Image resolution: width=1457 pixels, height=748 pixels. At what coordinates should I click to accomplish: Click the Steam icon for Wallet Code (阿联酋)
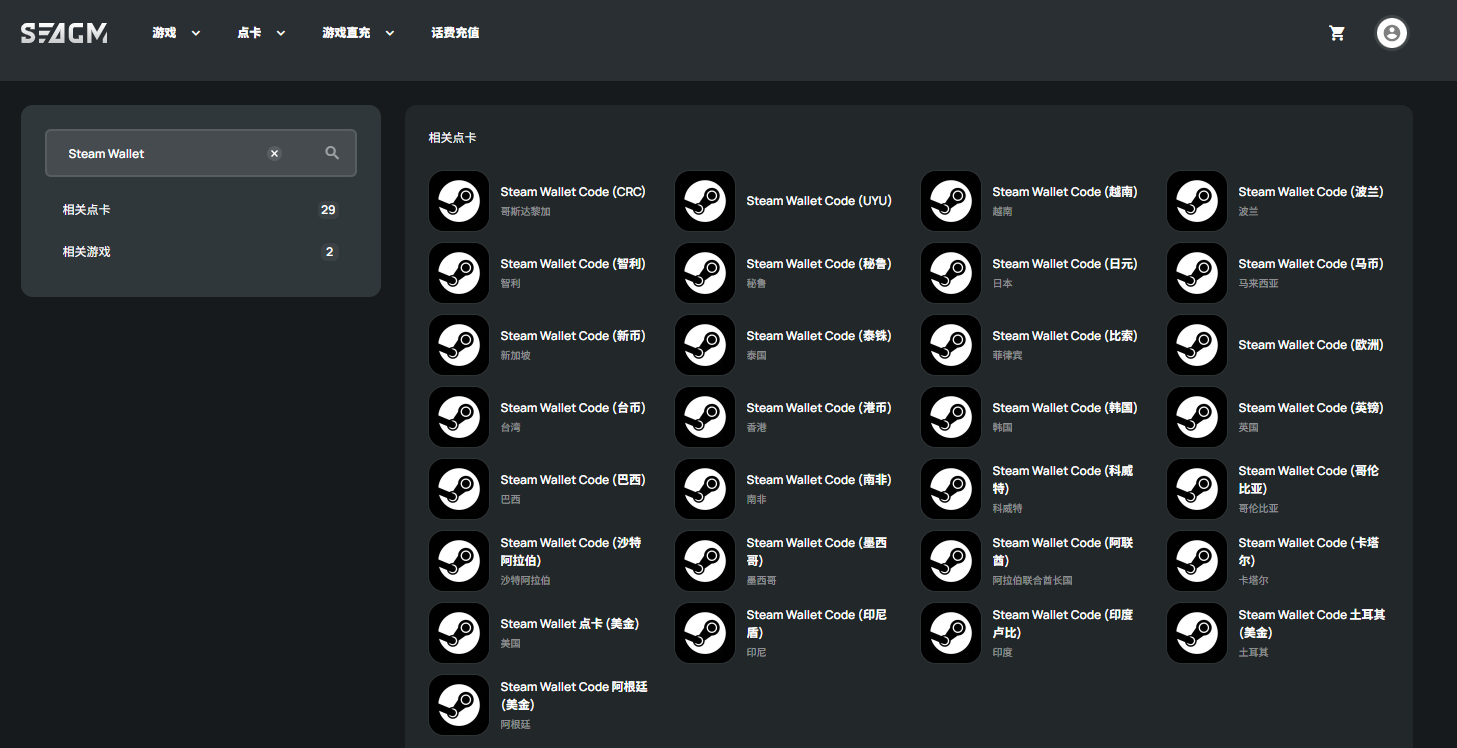tap(951, 561)
